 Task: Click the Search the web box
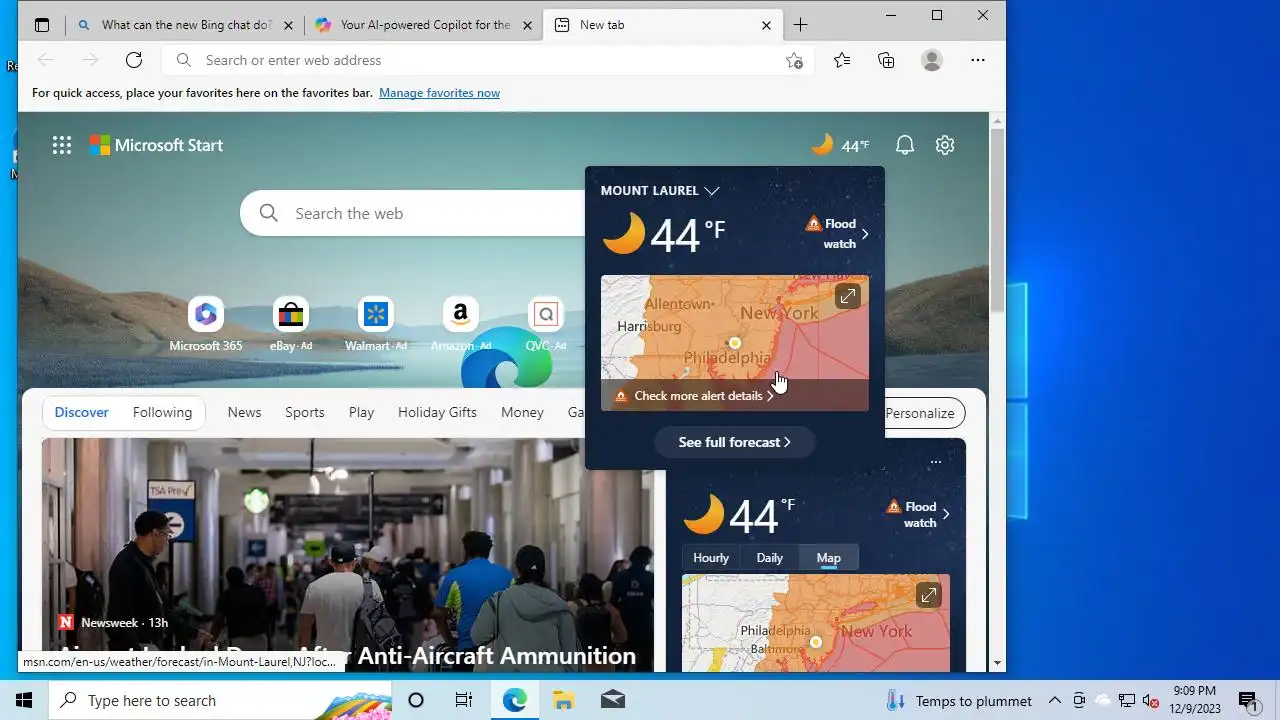pyautogui.click(x=412, y=213)
